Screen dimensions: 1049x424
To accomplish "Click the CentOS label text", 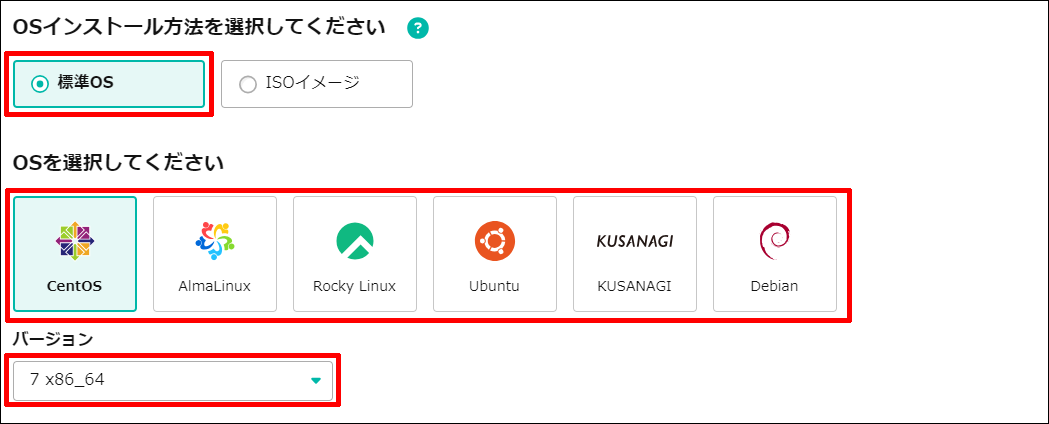I will (75, 287).
